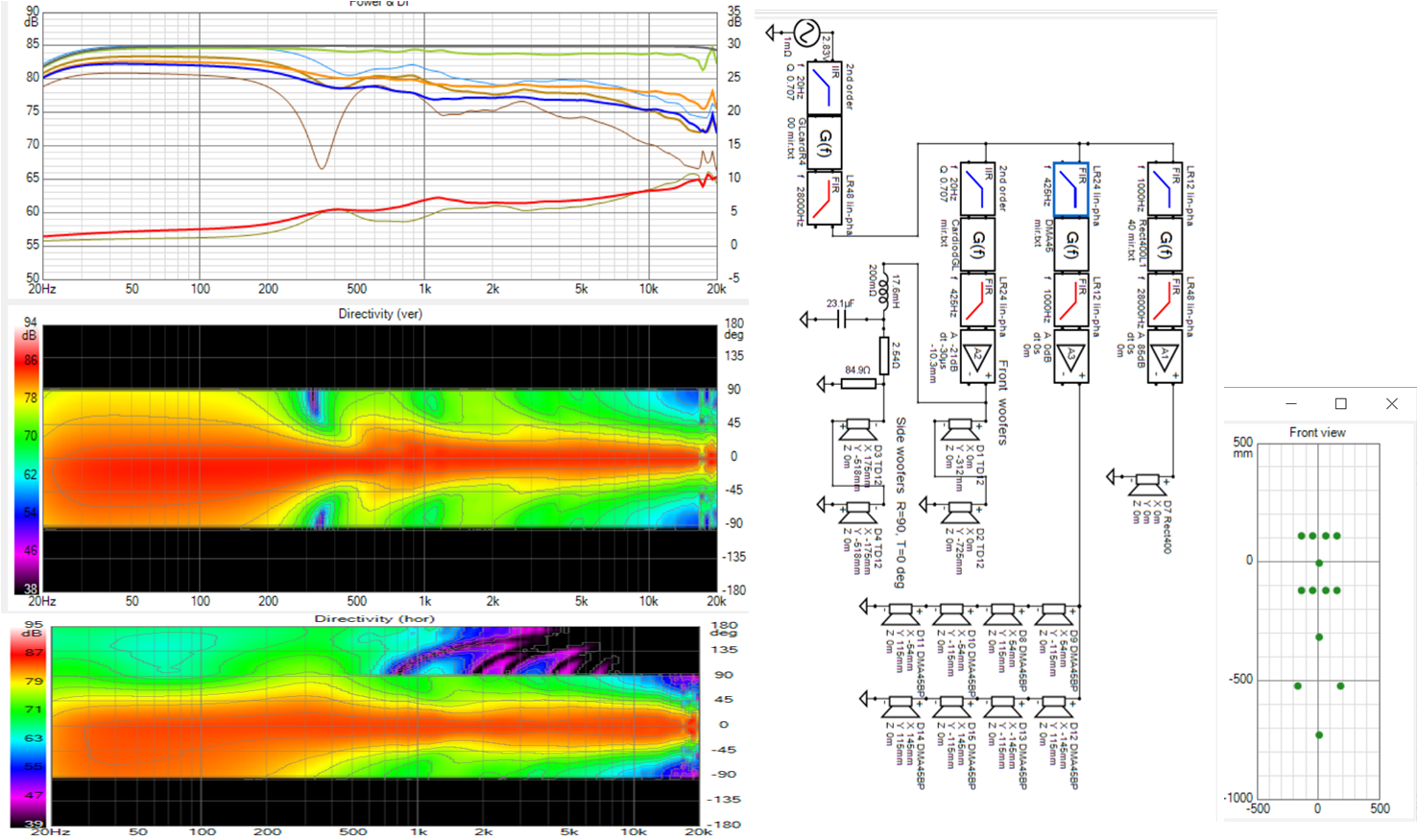Click the "Front view" title text

[1317, 433]
